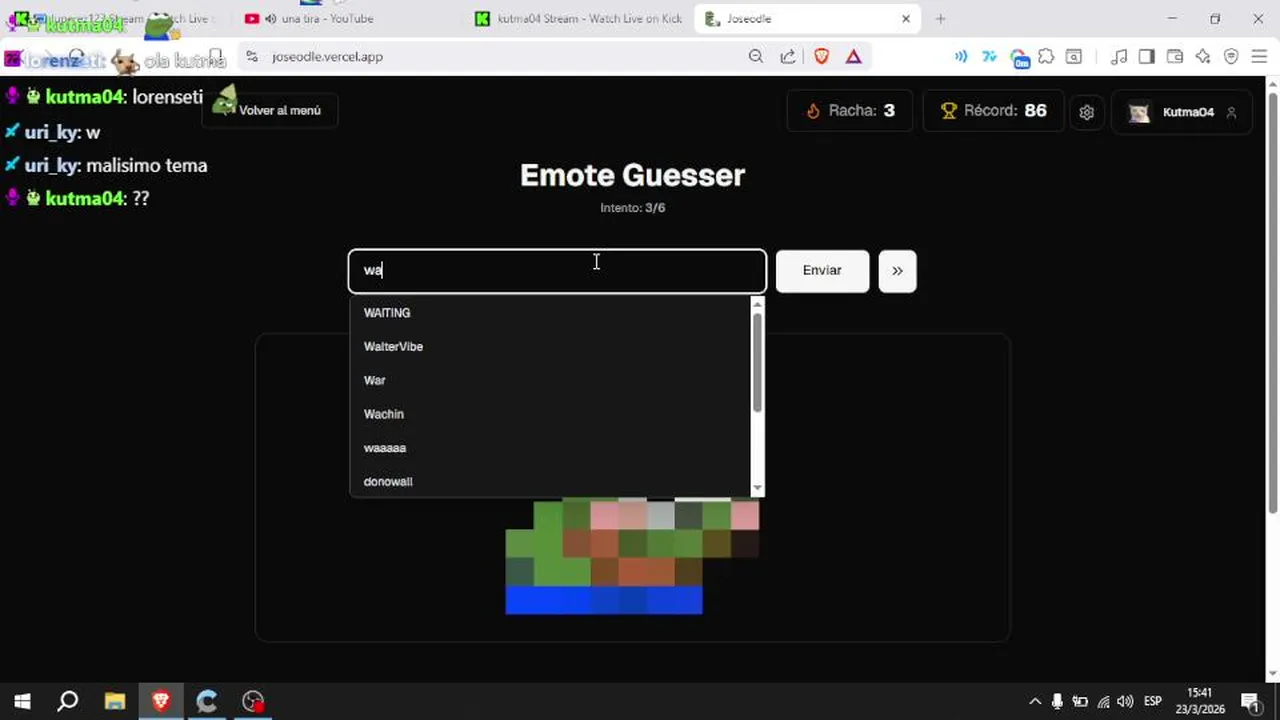
Task: Click the suggestions list scrollbar thumb
Action: pos(757,361)
